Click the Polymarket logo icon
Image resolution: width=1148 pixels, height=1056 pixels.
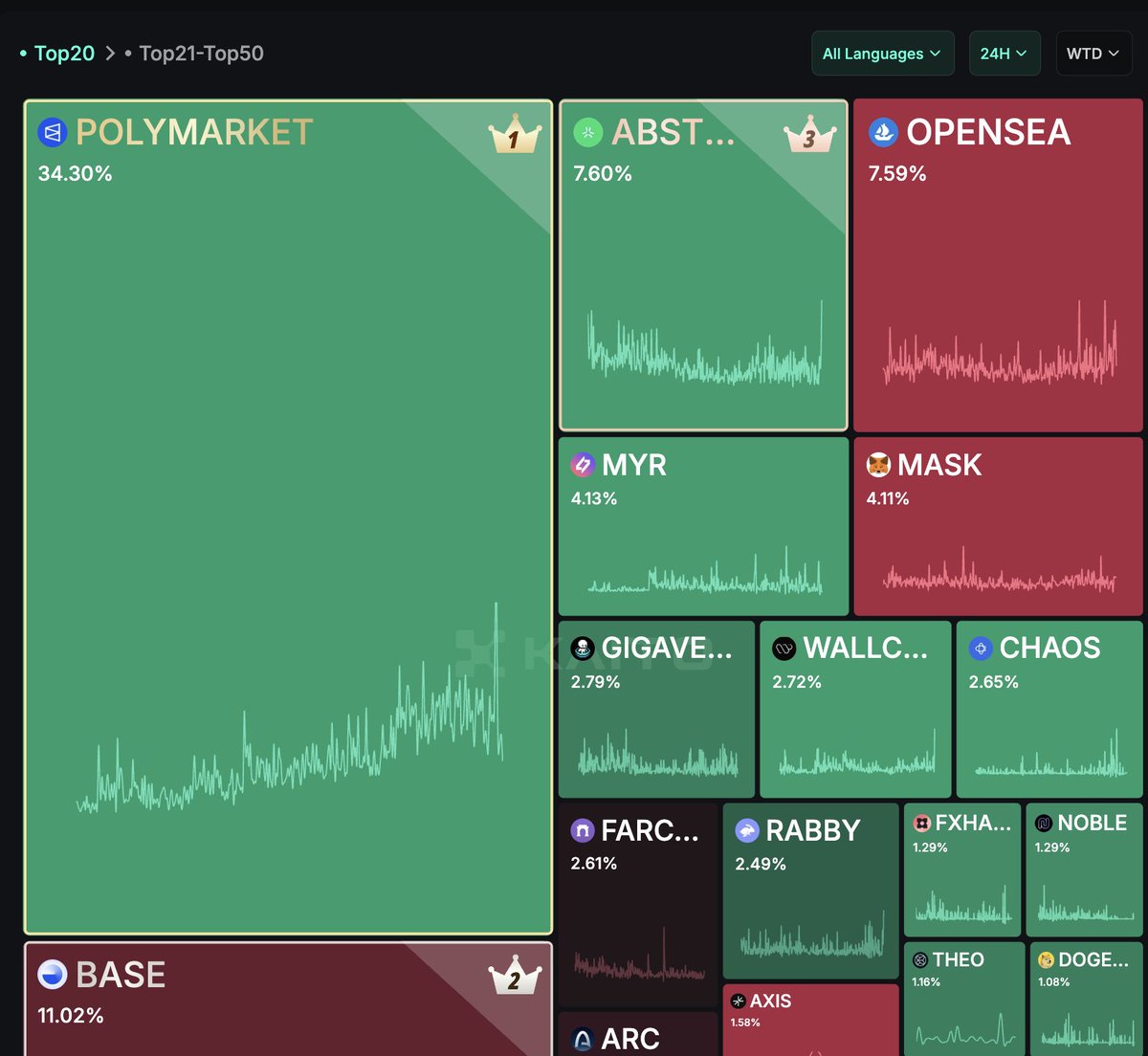[53, 132]
